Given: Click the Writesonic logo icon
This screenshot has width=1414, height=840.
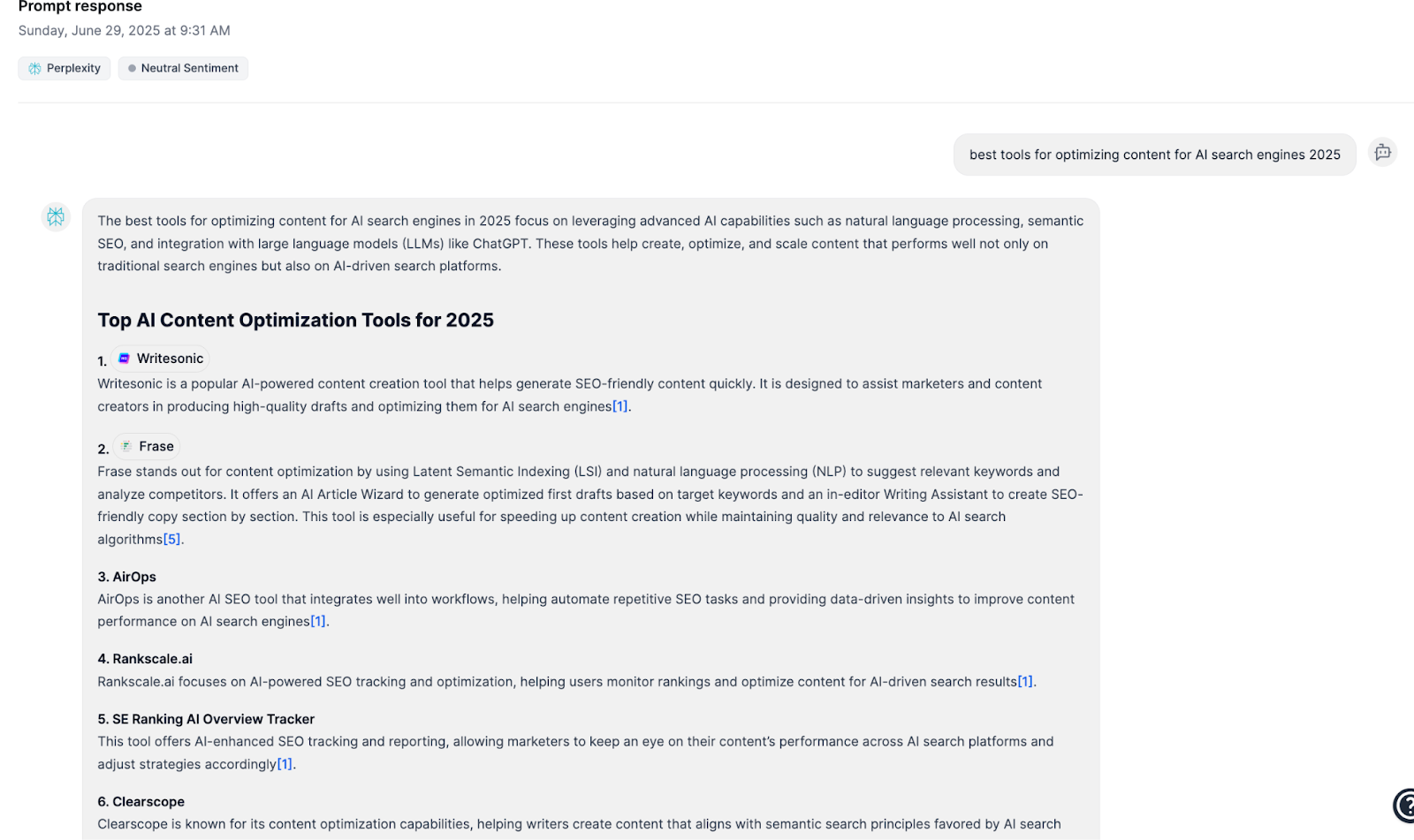Looking at the screenshot, I should (x=125, y=359).
